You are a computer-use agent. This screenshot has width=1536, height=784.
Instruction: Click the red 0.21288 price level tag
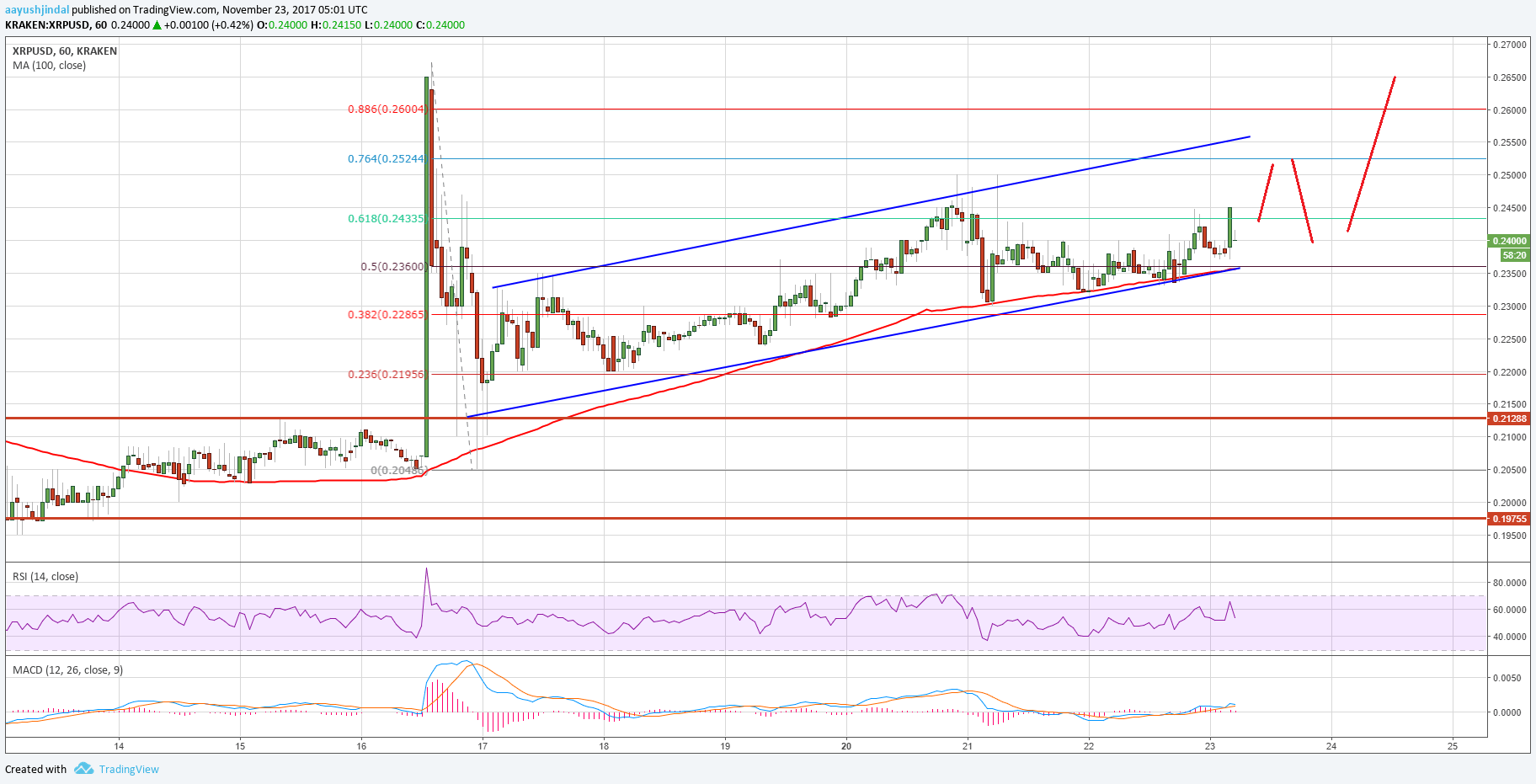tap(1509, 419)
